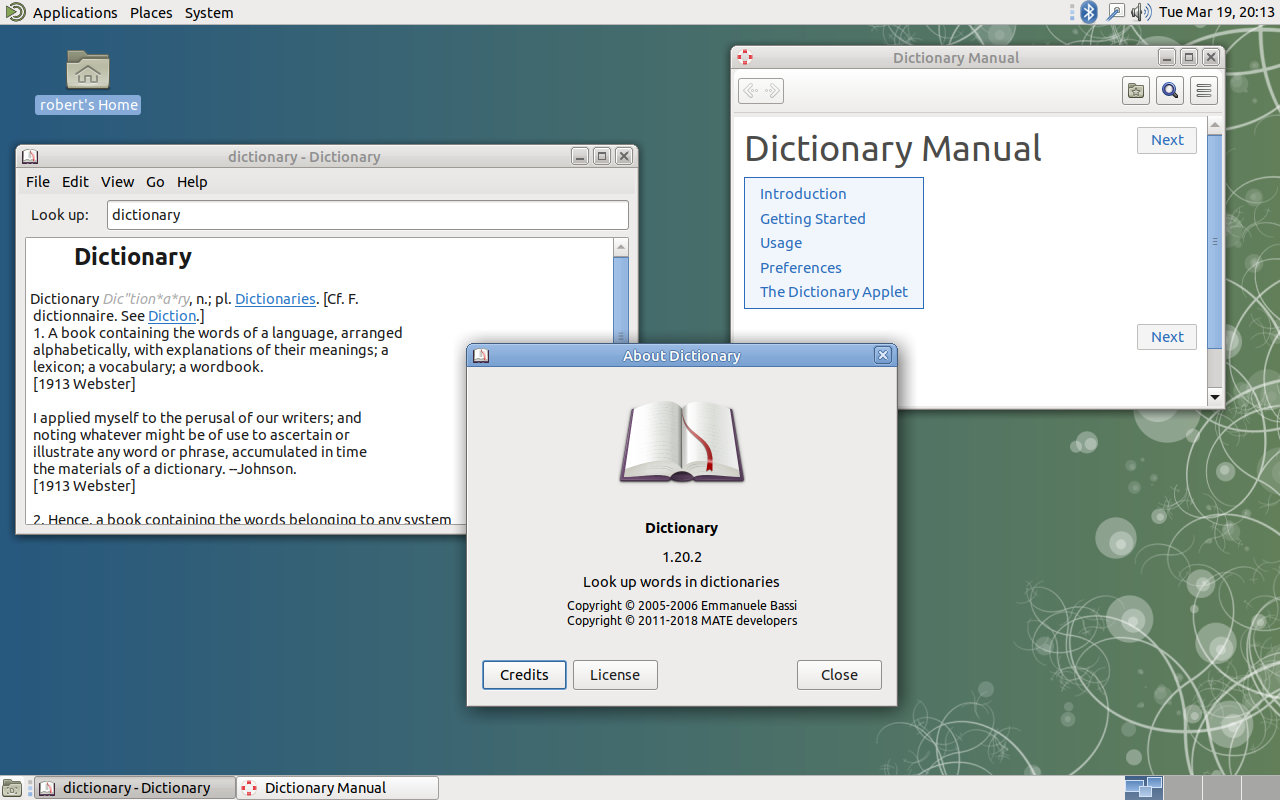The height and width of the screenshot is (800, 1280).
Task: Open the Help menu in Dictionary
Action: pos(192,181)
